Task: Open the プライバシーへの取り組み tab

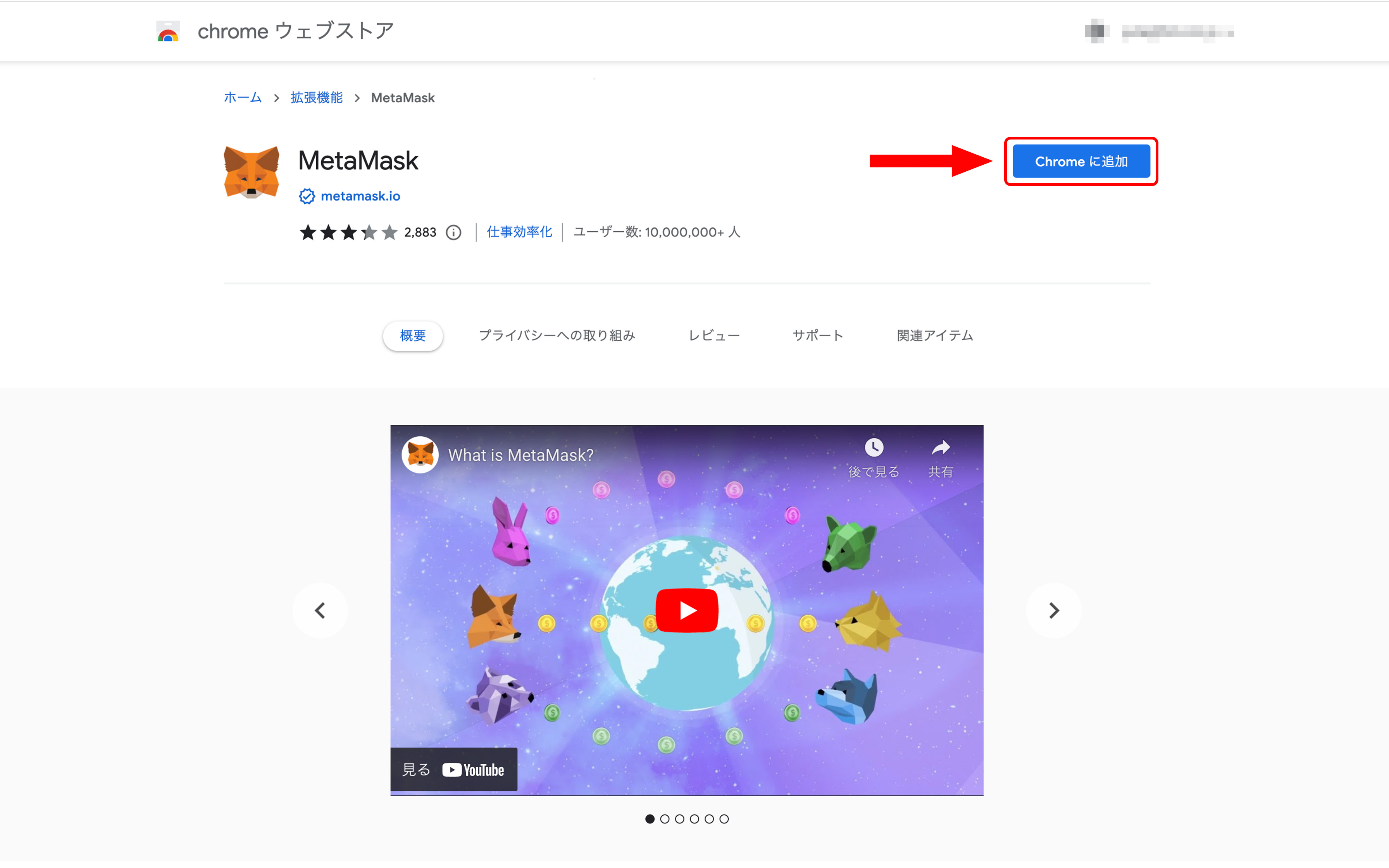Action: click(557, 336)
